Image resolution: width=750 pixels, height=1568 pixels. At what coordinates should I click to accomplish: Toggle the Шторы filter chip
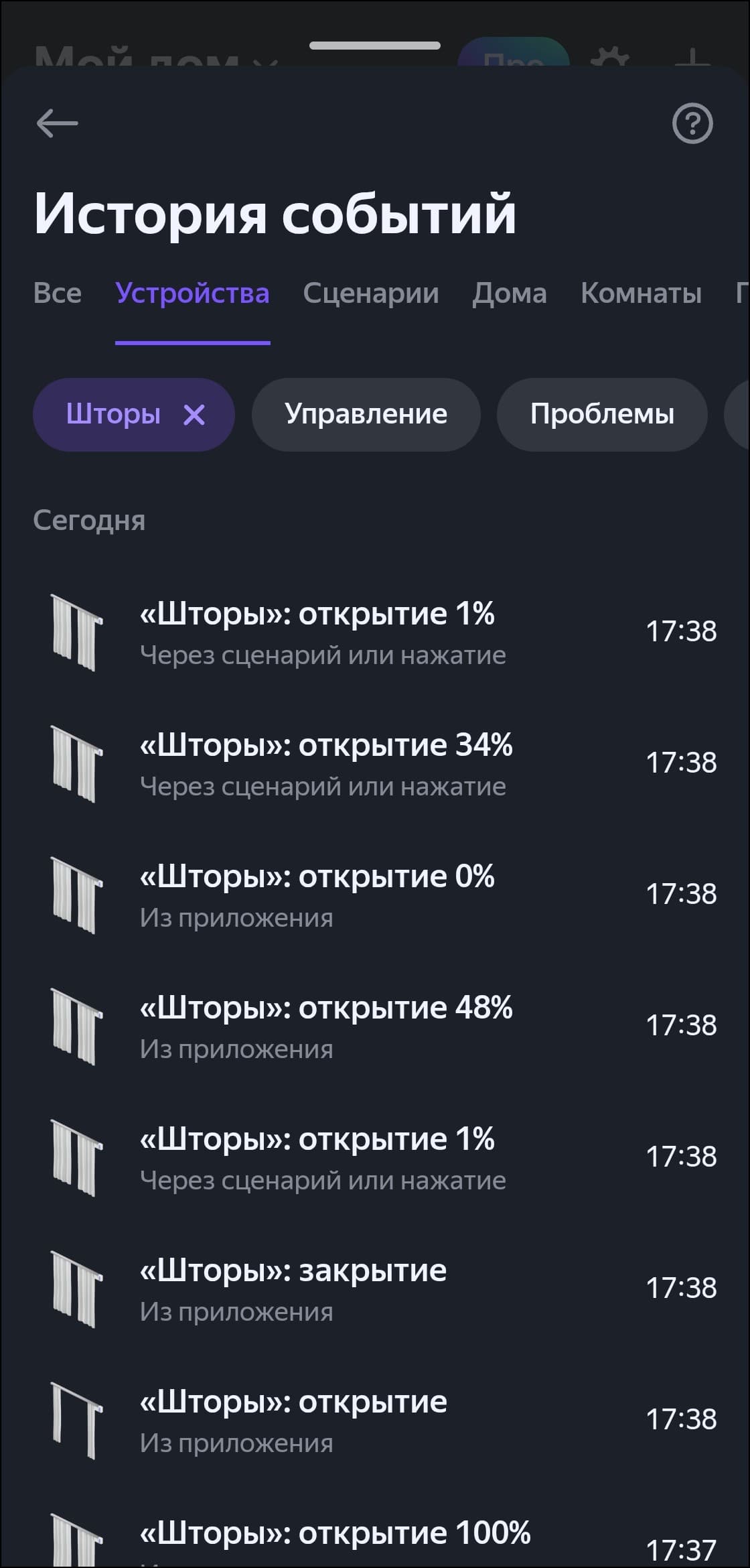click(112, 415)
